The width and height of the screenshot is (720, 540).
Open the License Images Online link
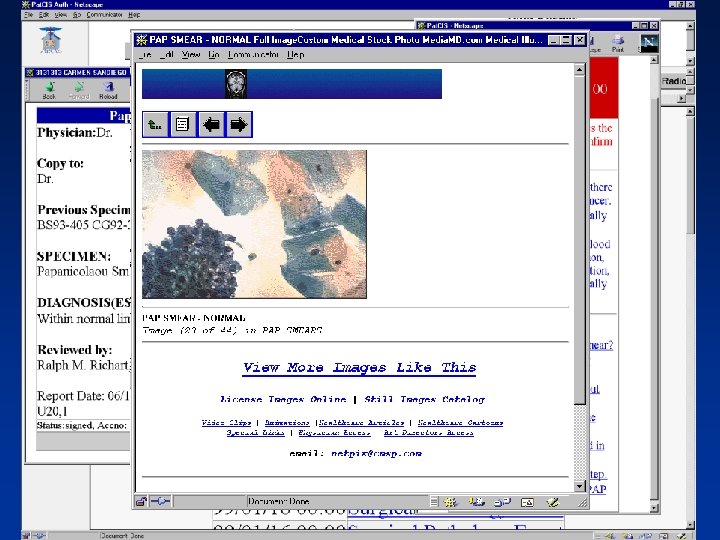coord(283,399)
